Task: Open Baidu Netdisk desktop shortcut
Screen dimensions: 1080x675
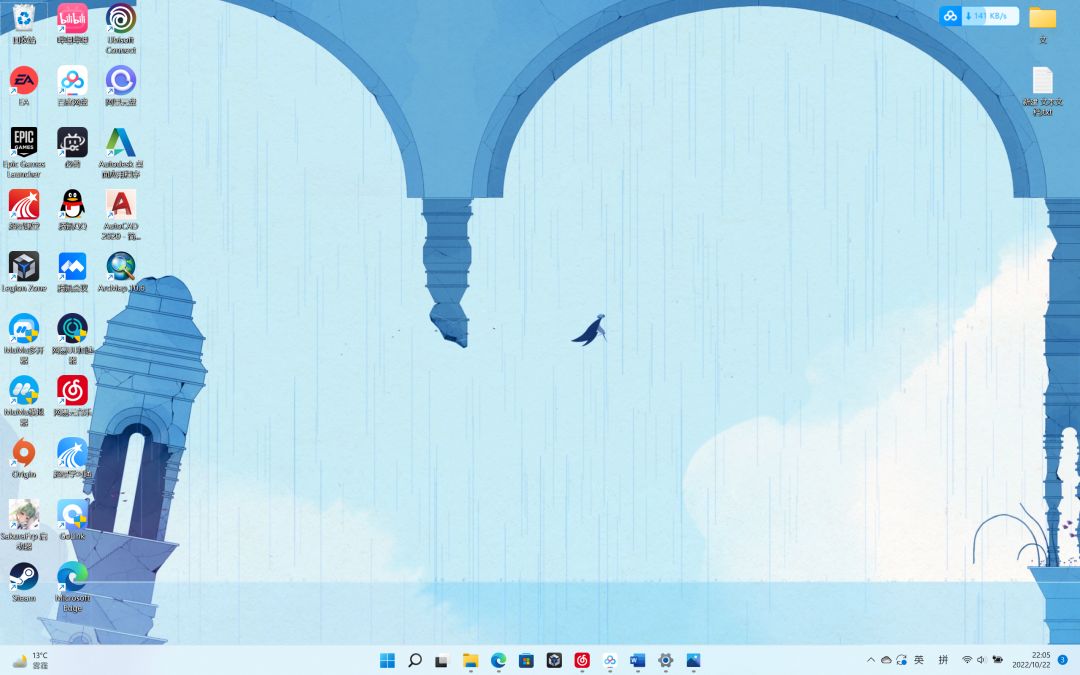Action: (x=72, y=80)
